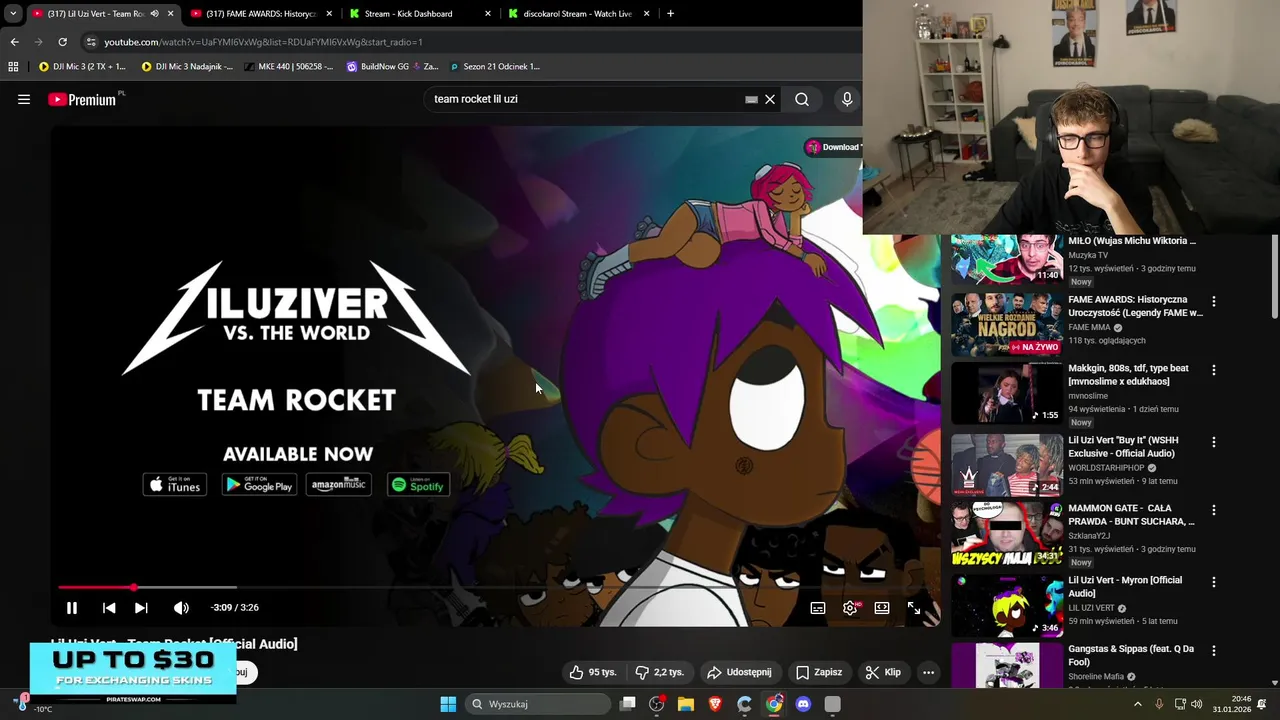This screenshot has width=1280, height=720.
Task: Pause the Team Rocket video
Action: 72,608
